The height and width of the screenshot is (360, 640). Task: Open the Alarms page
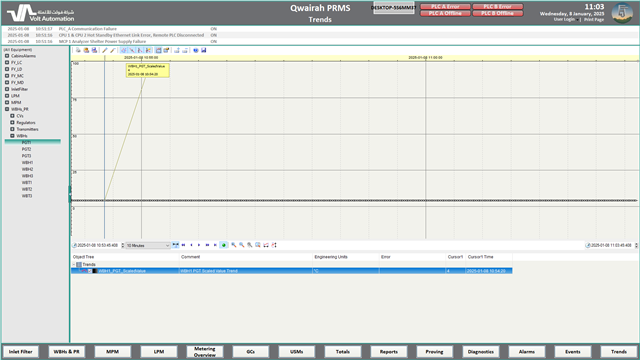[527, 351]
